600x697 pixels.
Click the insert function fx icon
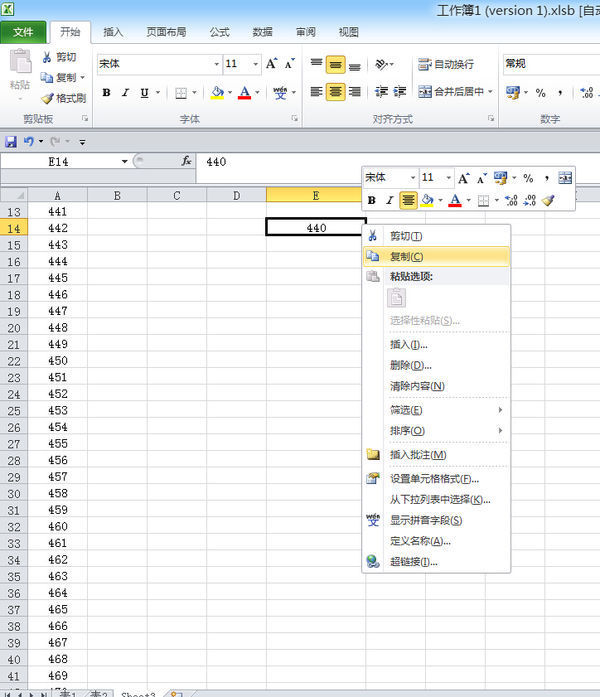186,161
